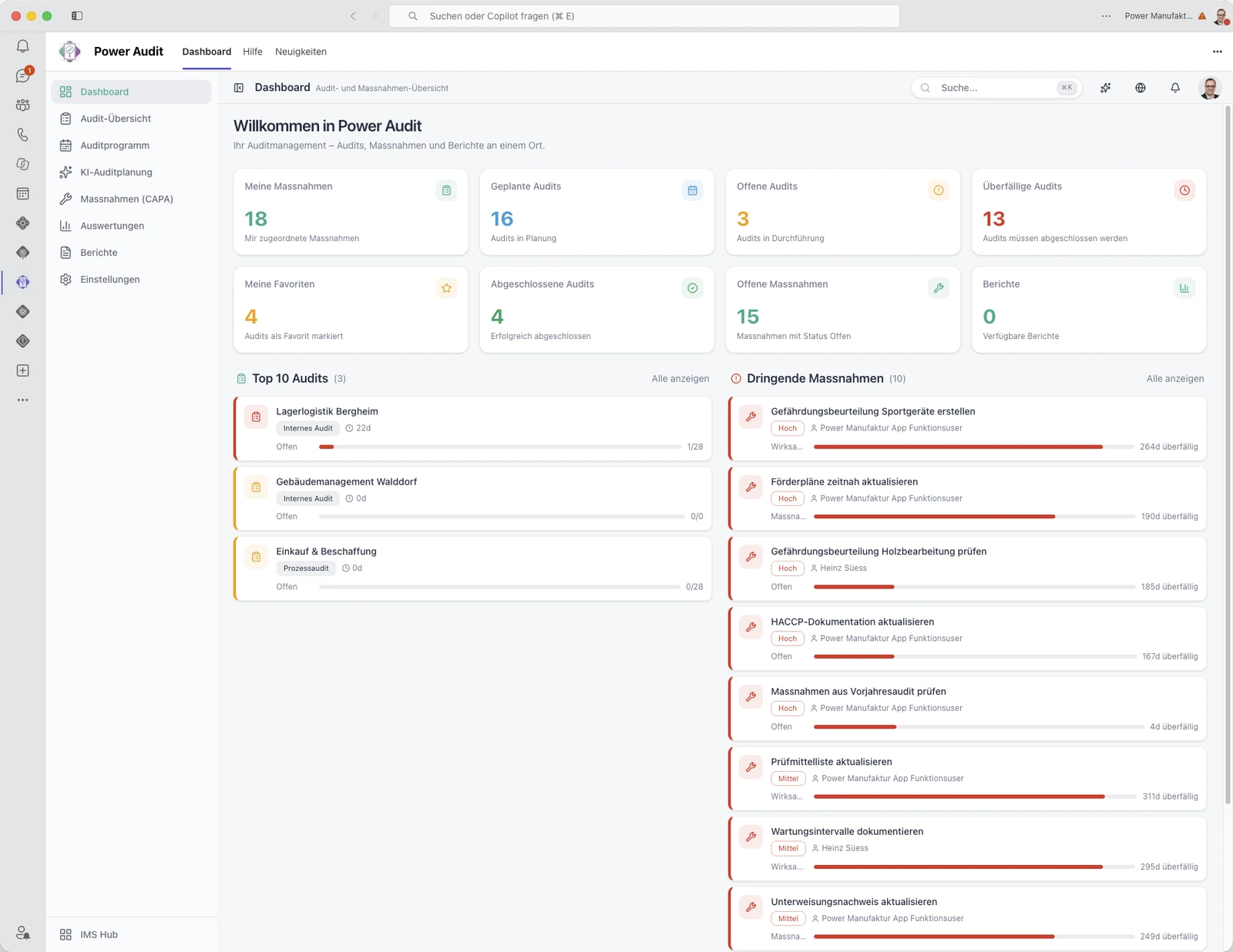Open Auswertungen in sidebar
Screen dimensions: 1233x952
pyautogui.click(x=131, y=226)
